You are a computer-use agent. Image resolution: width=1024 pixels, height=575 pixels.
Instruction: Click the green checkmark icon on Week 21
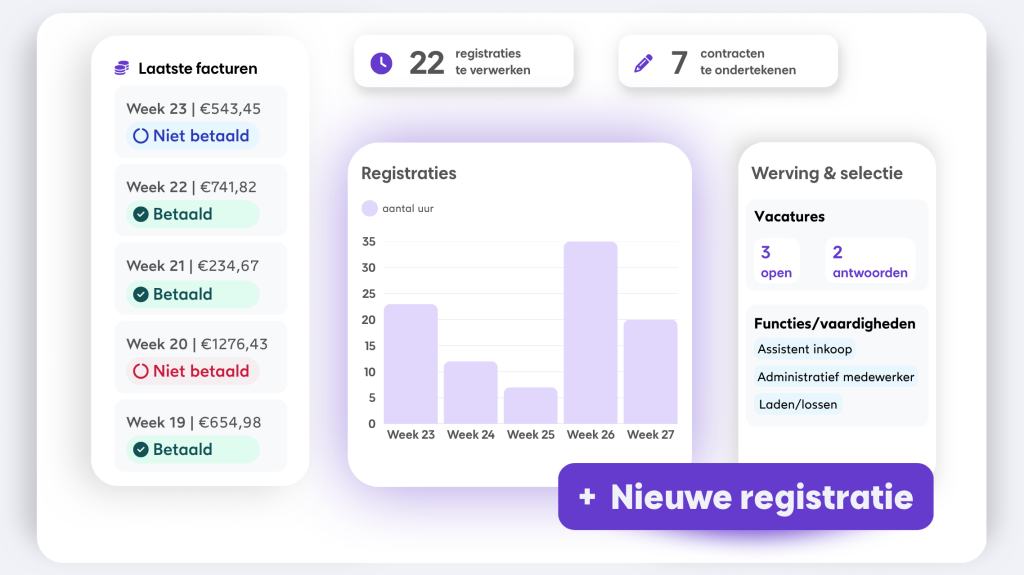(141, 294)
